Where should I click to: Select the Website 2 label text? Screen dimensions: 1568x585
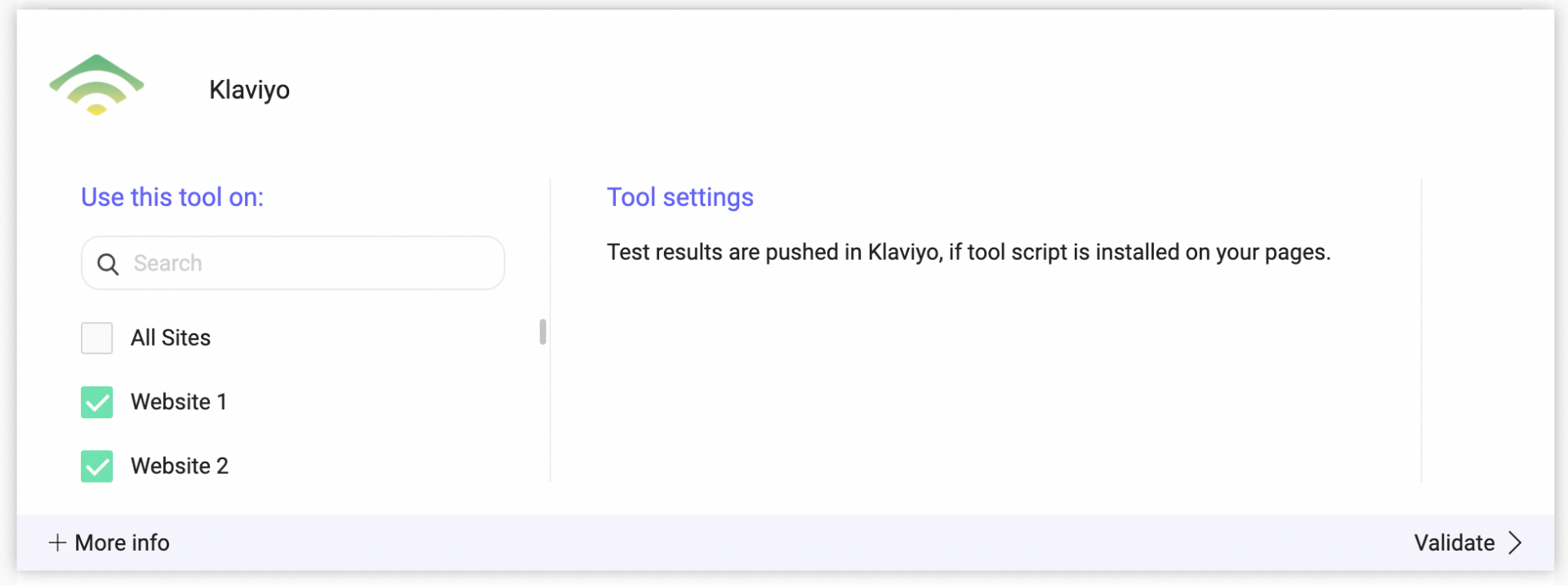click(180, 466)
